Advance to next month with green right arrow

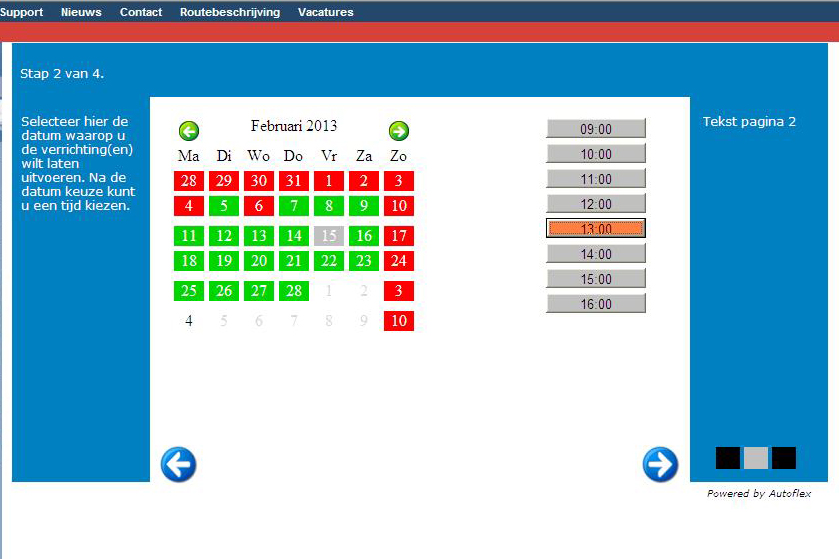coord(399,131)
